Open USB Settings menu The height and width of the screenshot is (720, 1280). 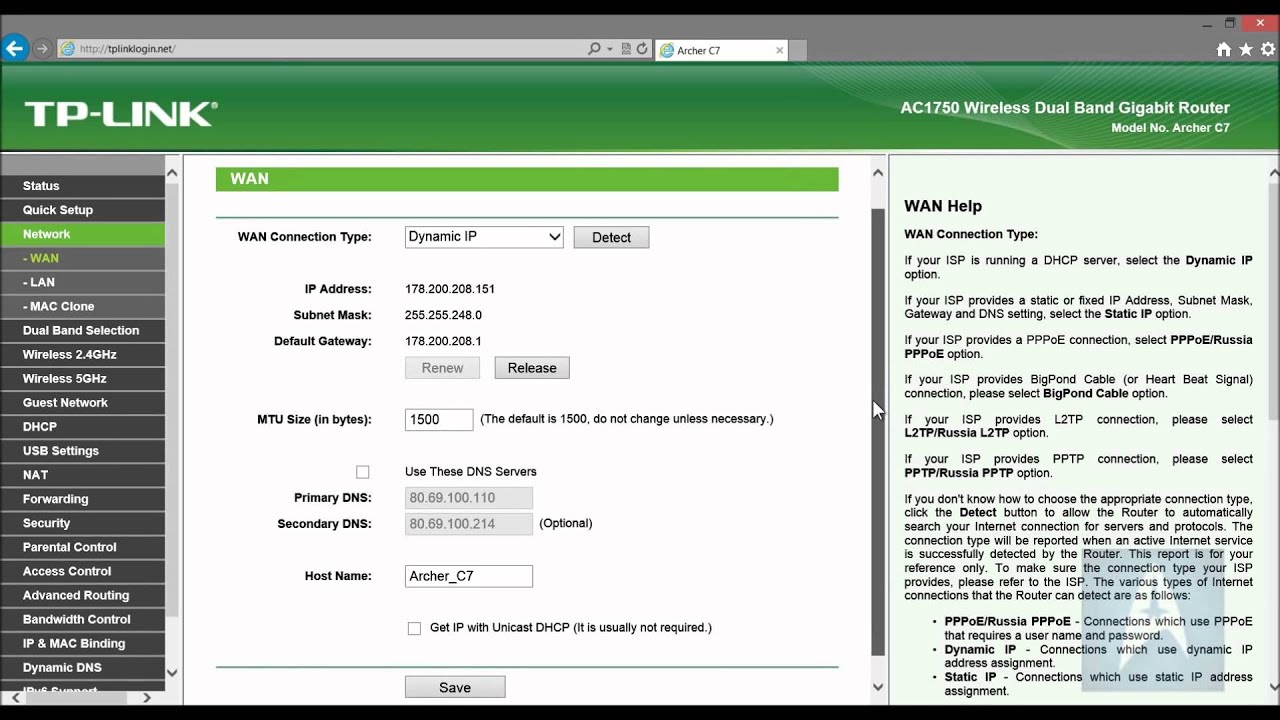pyautogui.click(x=82, y=451)
